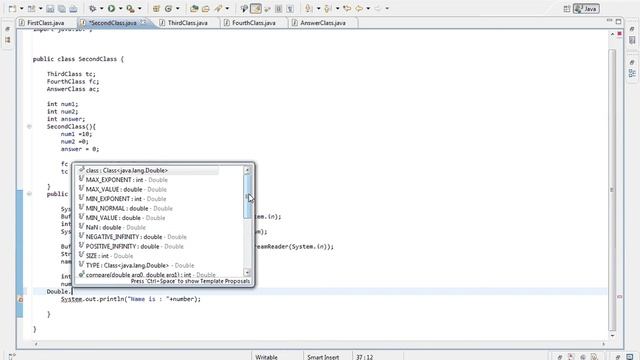The image size is (640, 360).
Task: Close the SecondClass.java tab
Action: 143,22
